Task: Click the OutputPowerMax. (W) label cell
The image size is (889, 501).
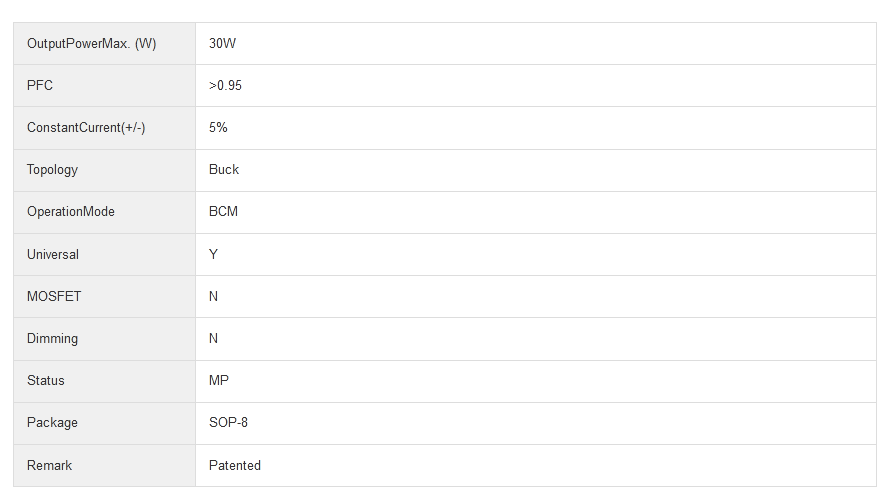Action: pyautogui.click(x=91, y=44)
